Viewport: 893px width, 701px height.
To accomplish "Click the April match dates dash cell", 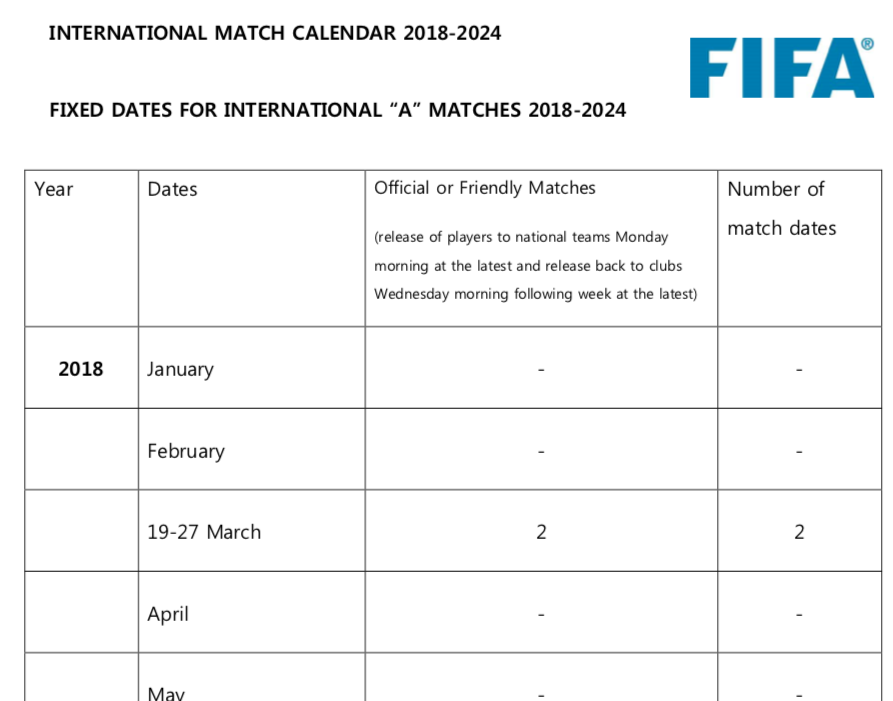I will 800,614.
